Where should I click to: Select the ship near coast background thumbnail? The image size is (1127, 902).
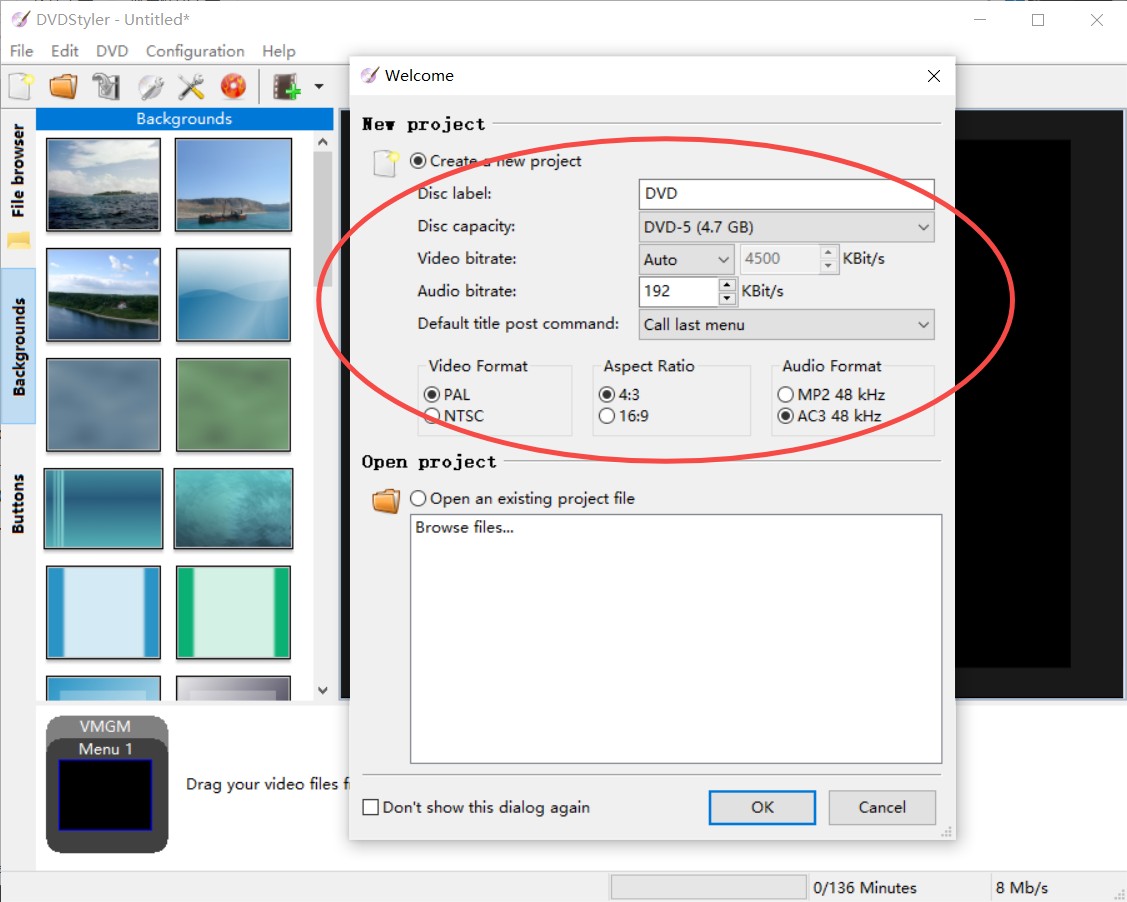pos(234,185)
